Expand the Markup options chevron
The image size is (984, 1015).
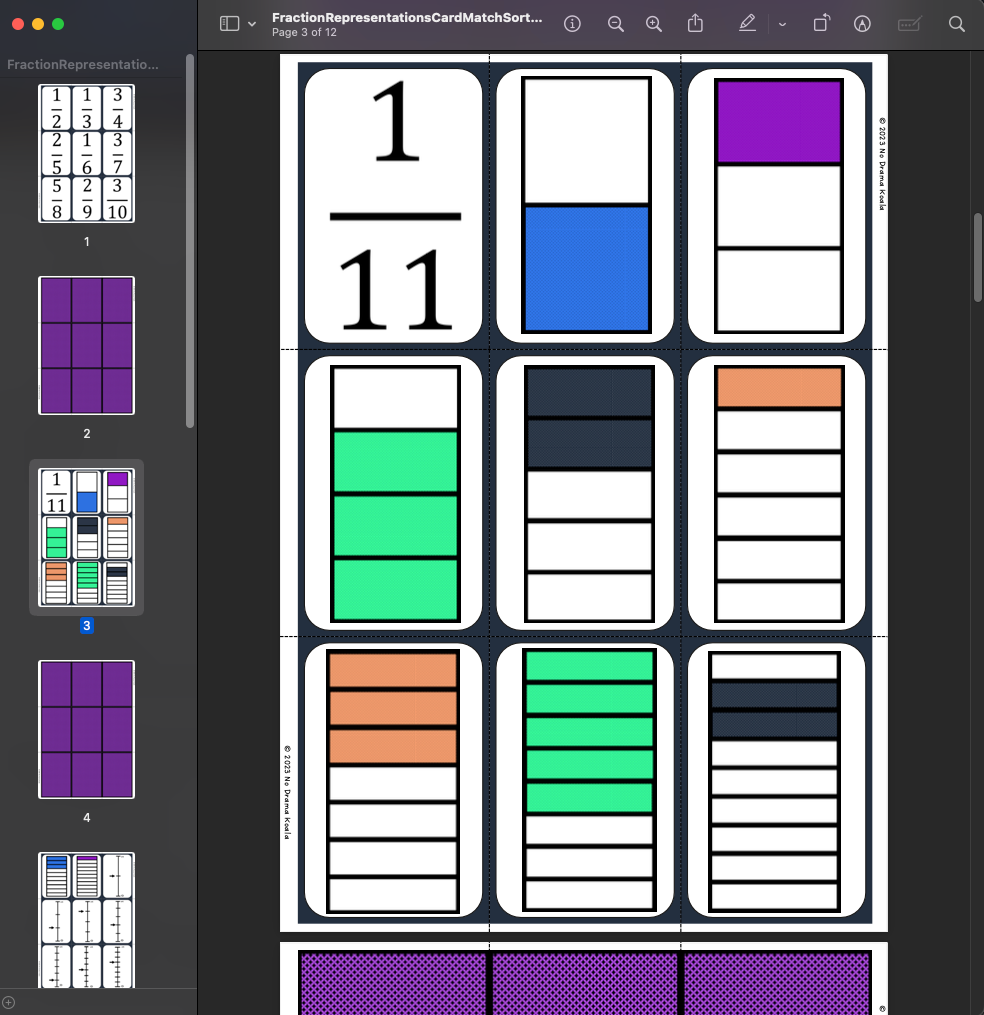point(782,23)
